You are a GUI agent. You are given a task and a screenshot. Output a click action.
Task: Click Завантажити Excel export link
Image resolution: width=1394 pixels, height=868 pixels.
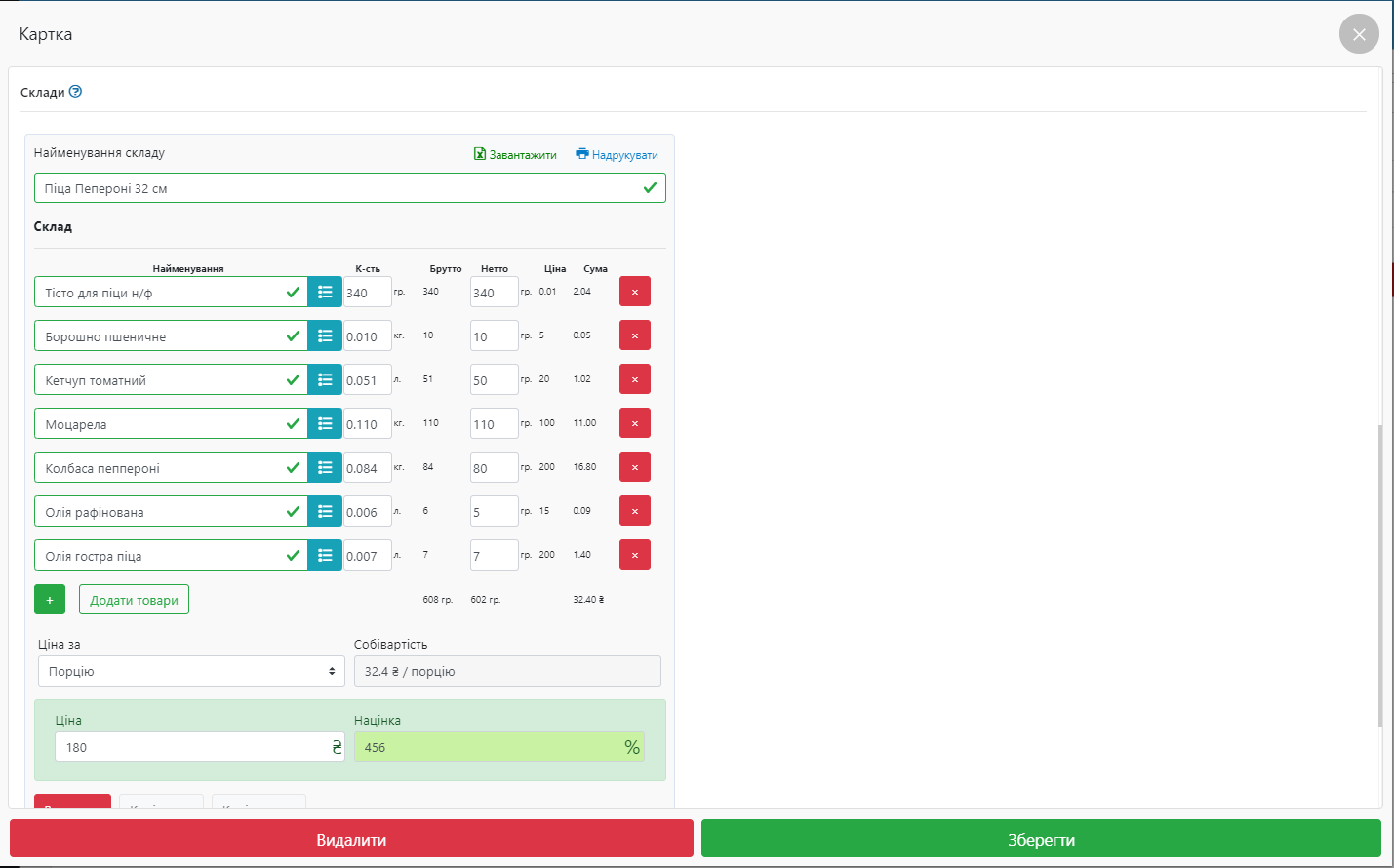tap(515, 154)
